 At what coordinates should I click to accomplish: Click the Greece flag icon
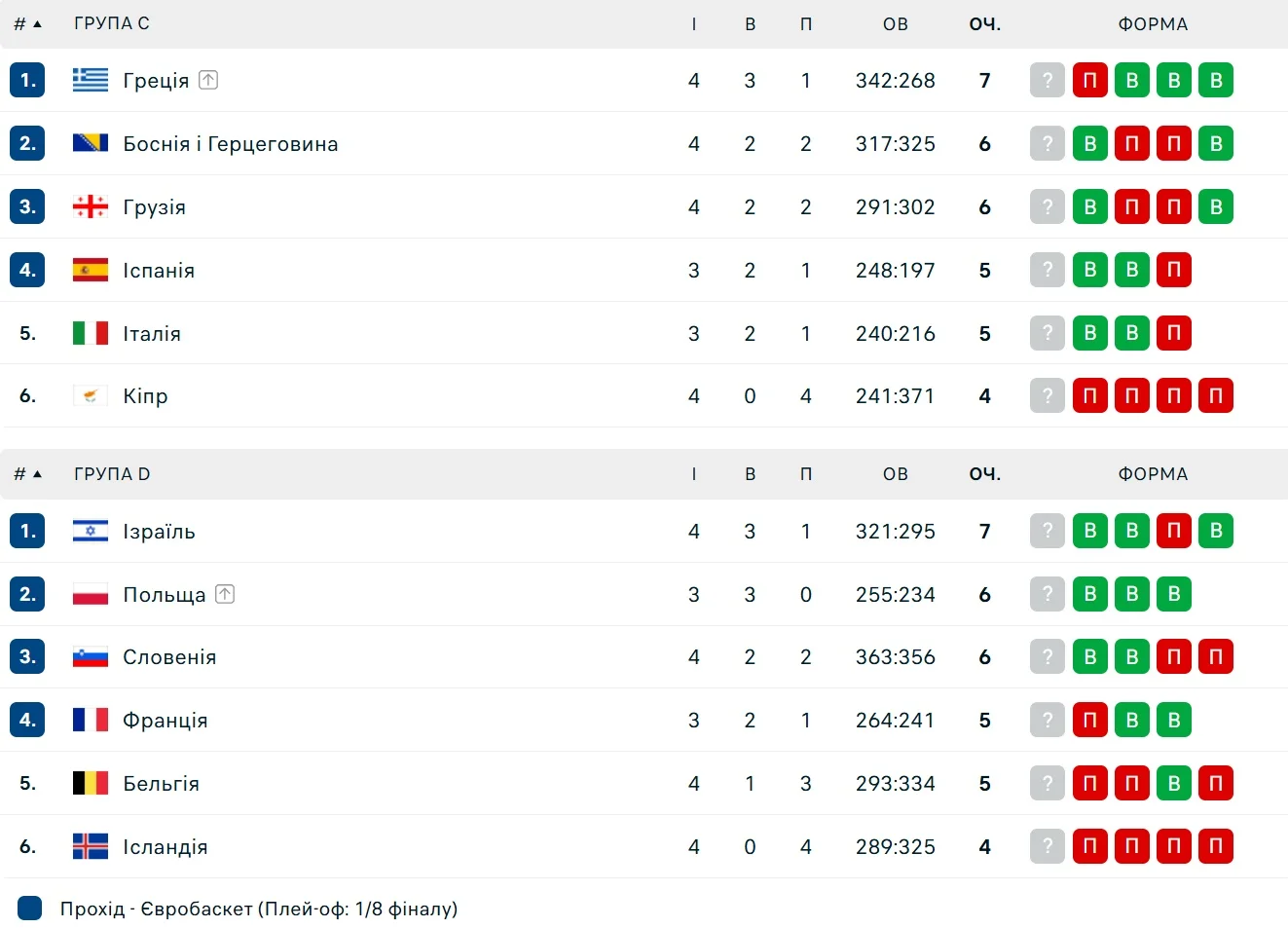(91, 80)
